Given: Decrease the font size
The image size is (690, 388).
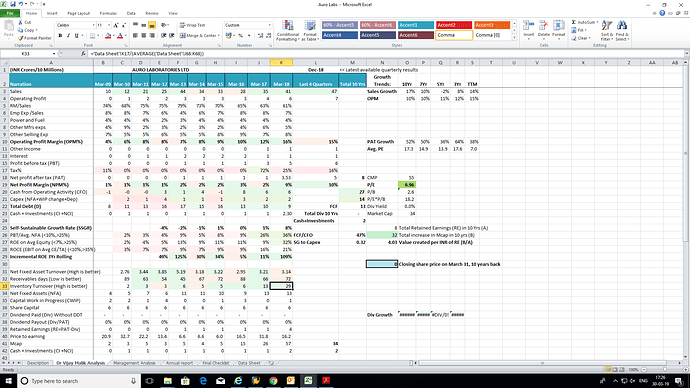Looking at the screenshot, I should [124, 26].
